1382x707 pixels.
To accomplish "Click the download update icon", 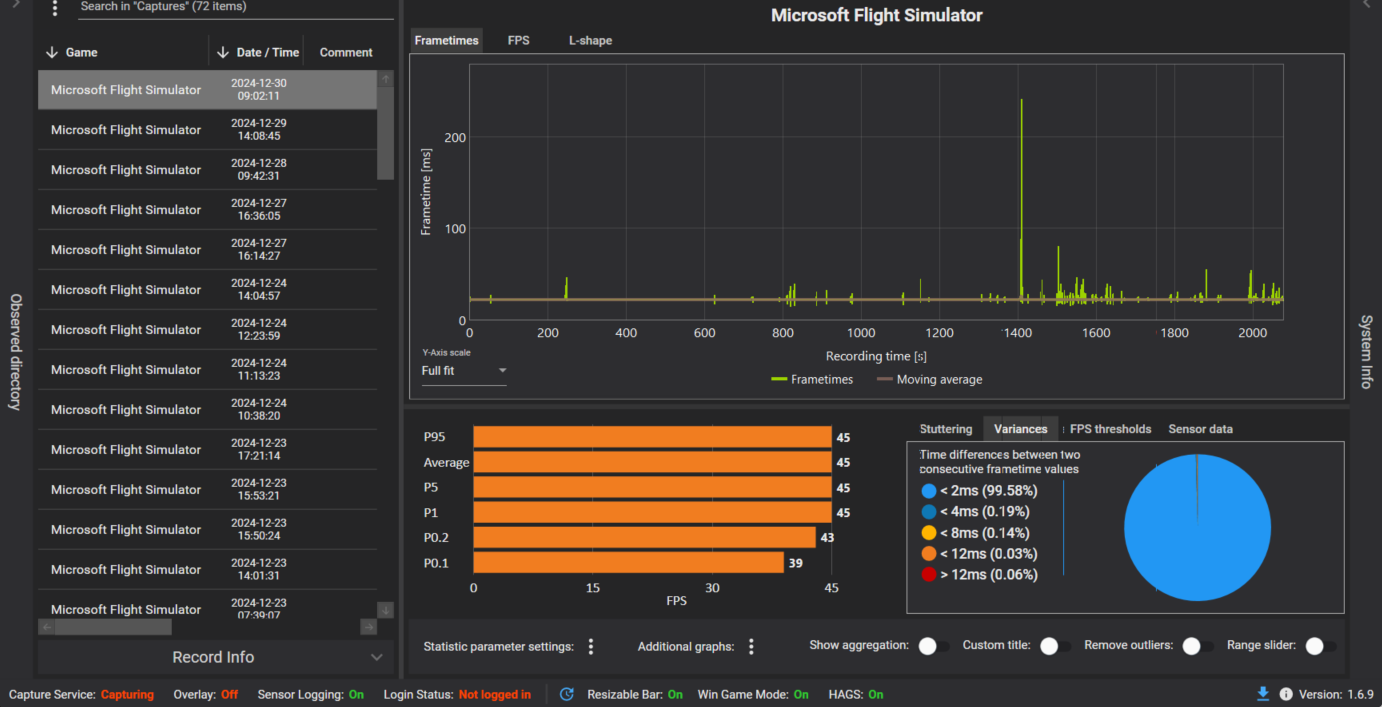I will [1264, 694].
